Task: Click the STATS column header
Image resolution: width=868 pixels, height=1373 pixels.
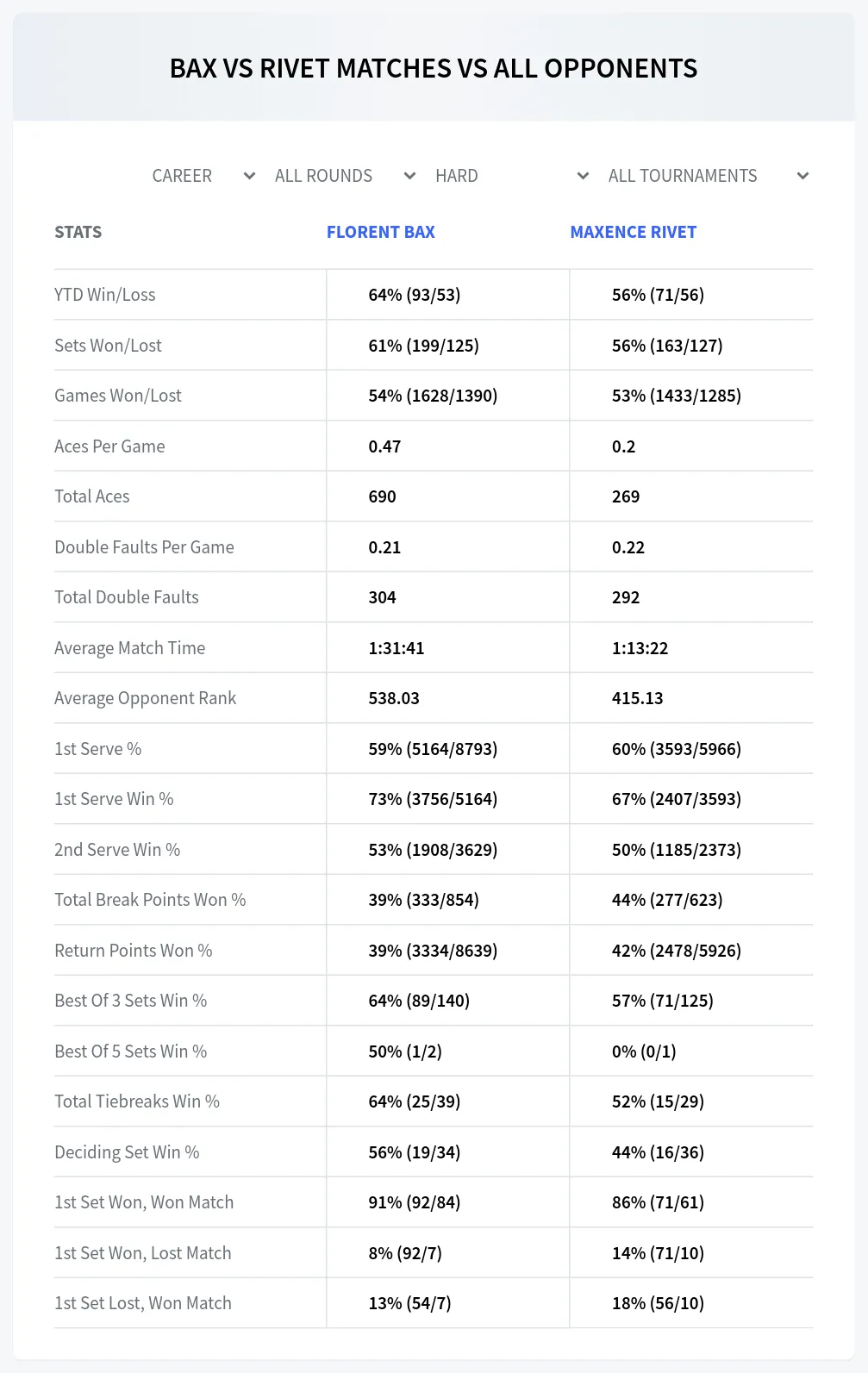Action: 78,232
